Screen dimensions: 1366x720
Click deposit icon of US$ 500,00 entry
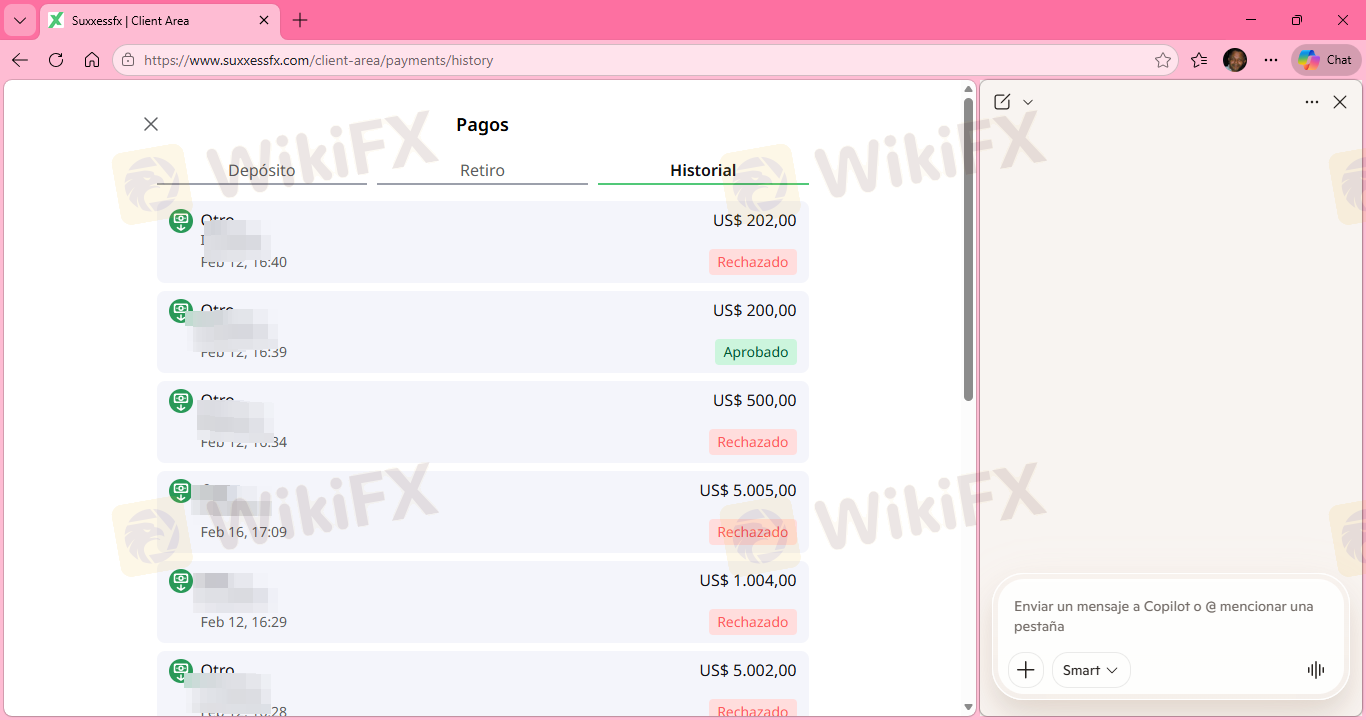(x=181, y=401)
